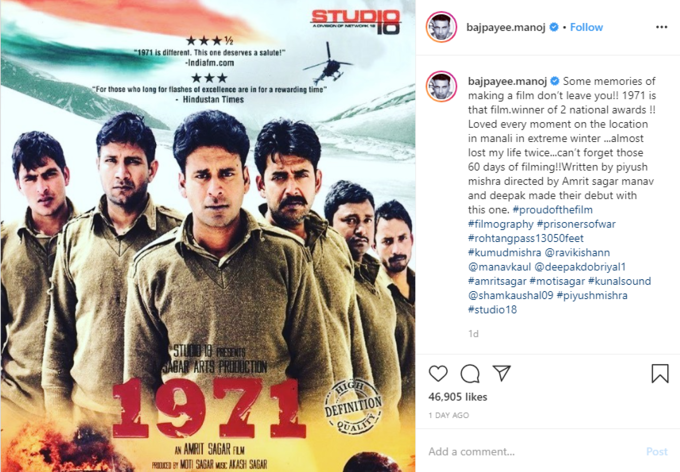This screenshot has height=472, width=680.
Task: Open comments via the speech bubble icon
Action: coord(470,374)
